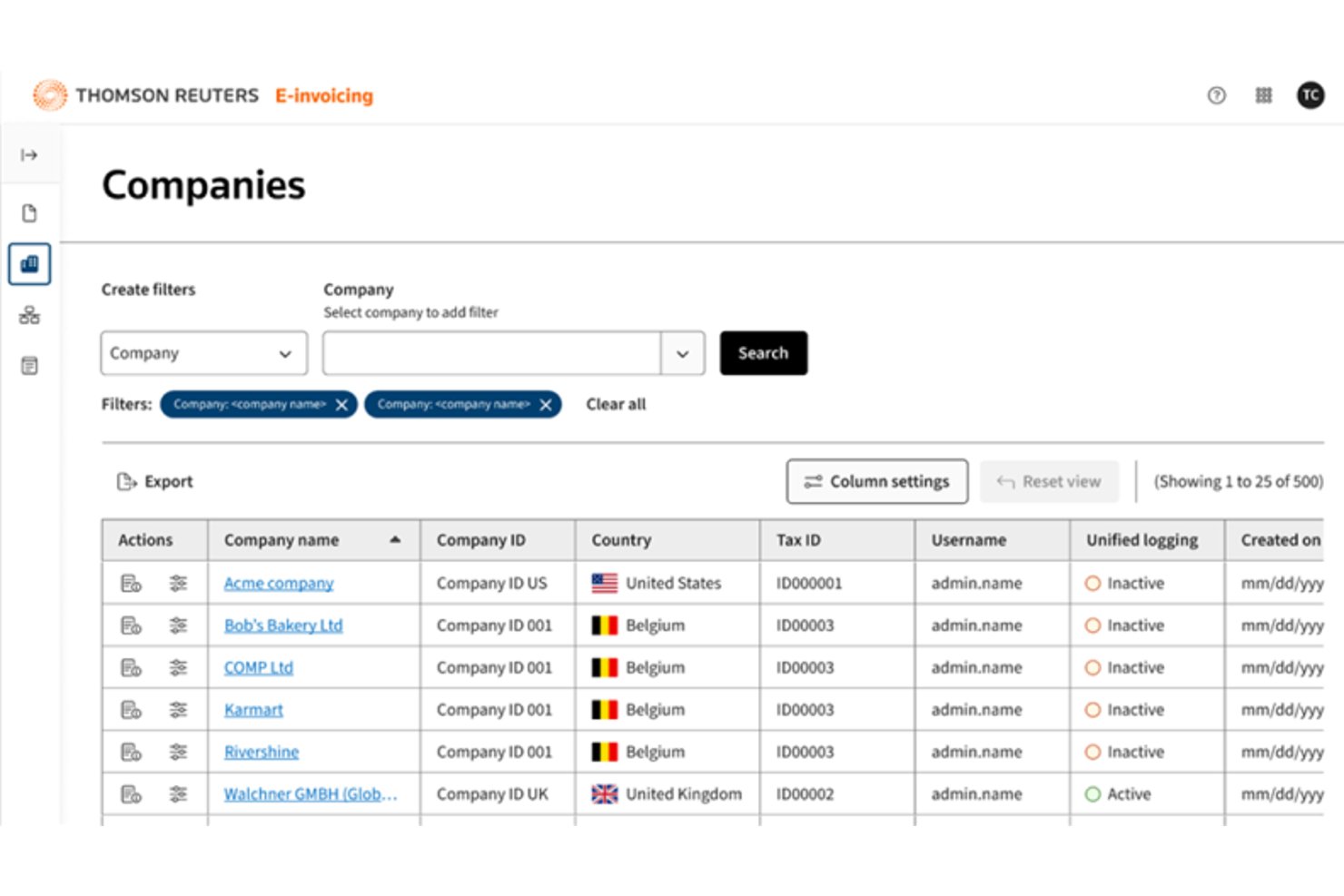Click the Username column header
This screenshot has height=896, width=1344.
[x=993, y=540]
